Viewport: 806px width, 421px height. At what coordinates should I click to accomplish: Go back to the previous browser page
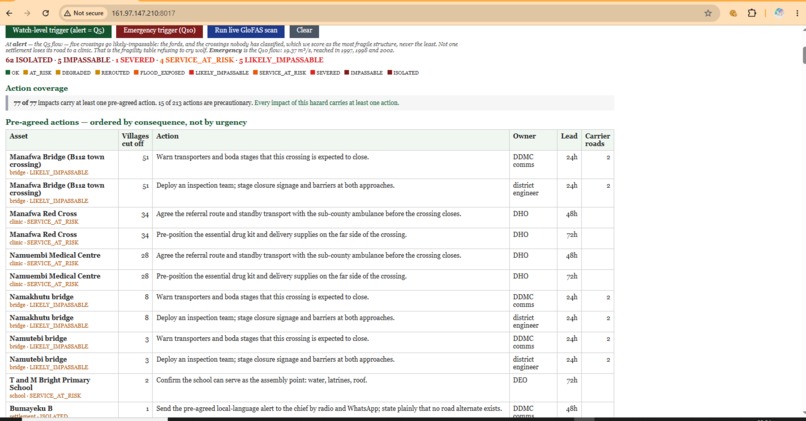pos(10,13)
